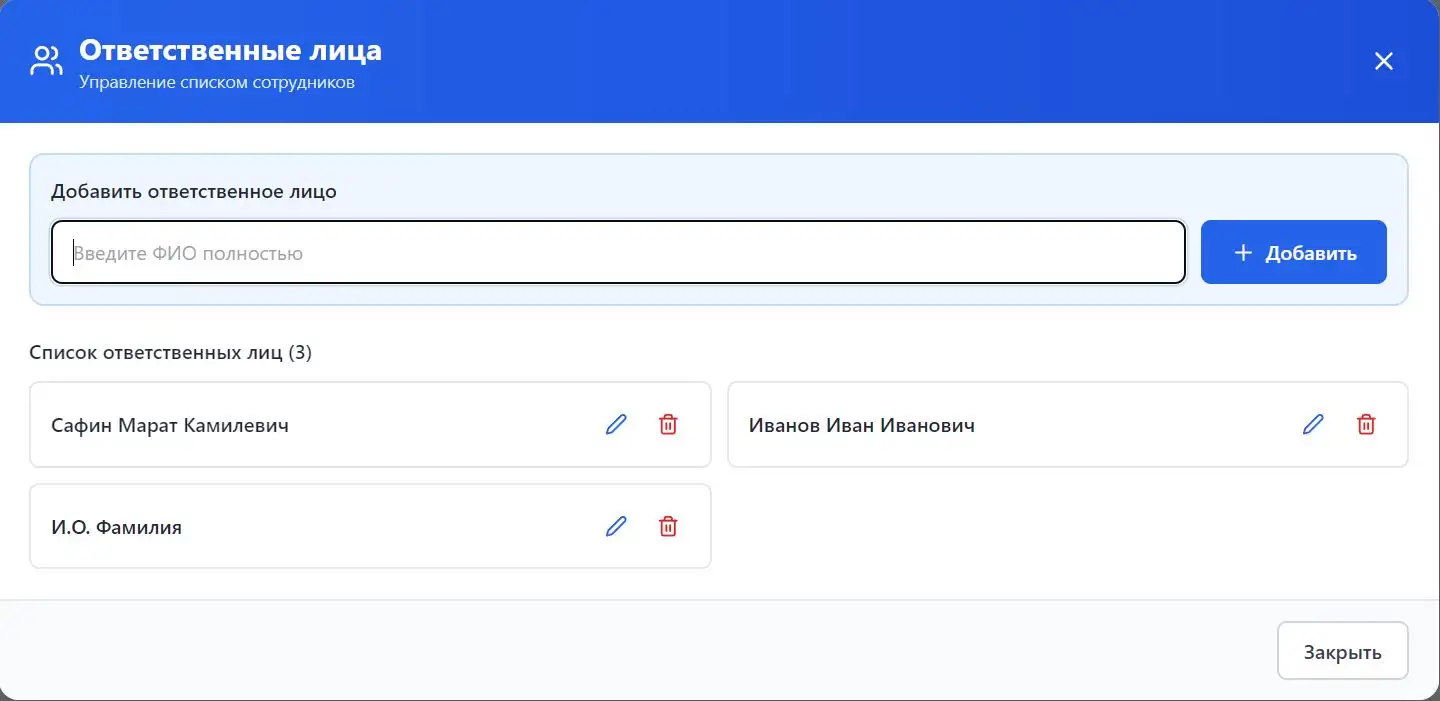This screenshot has height=701, width=1440.
Task: Delete Иванов Иван Иванович with trash icon
Action: click(1365, 424)
